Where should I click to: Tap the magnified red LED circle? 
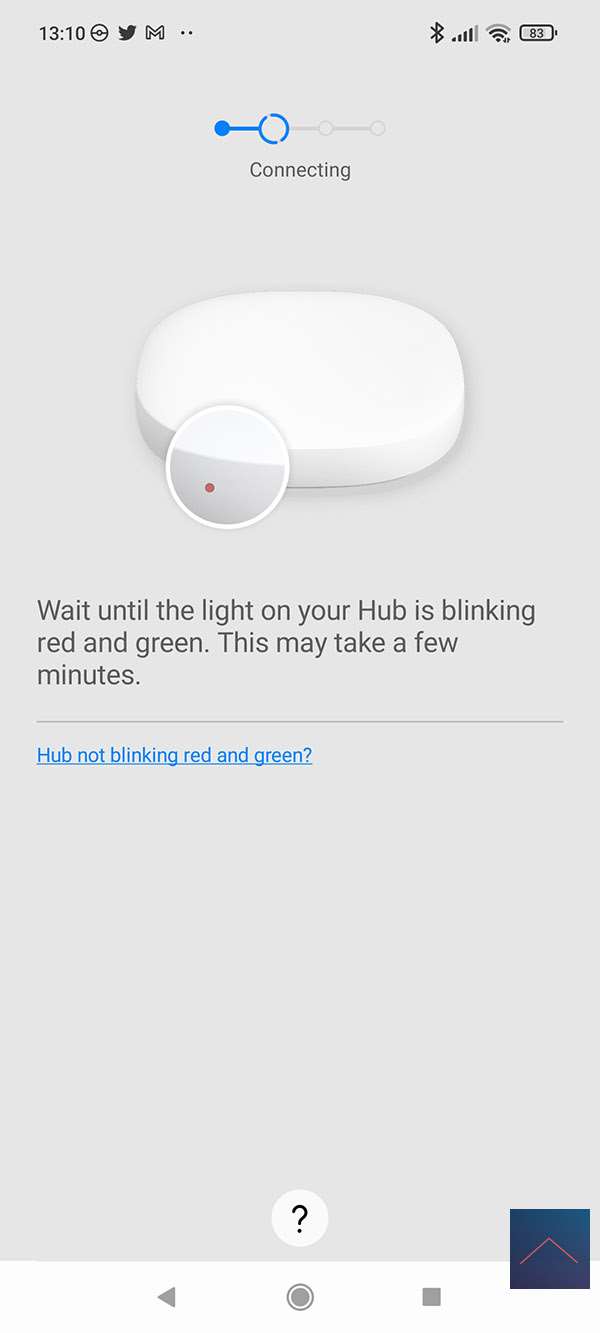tap(228, 466)
